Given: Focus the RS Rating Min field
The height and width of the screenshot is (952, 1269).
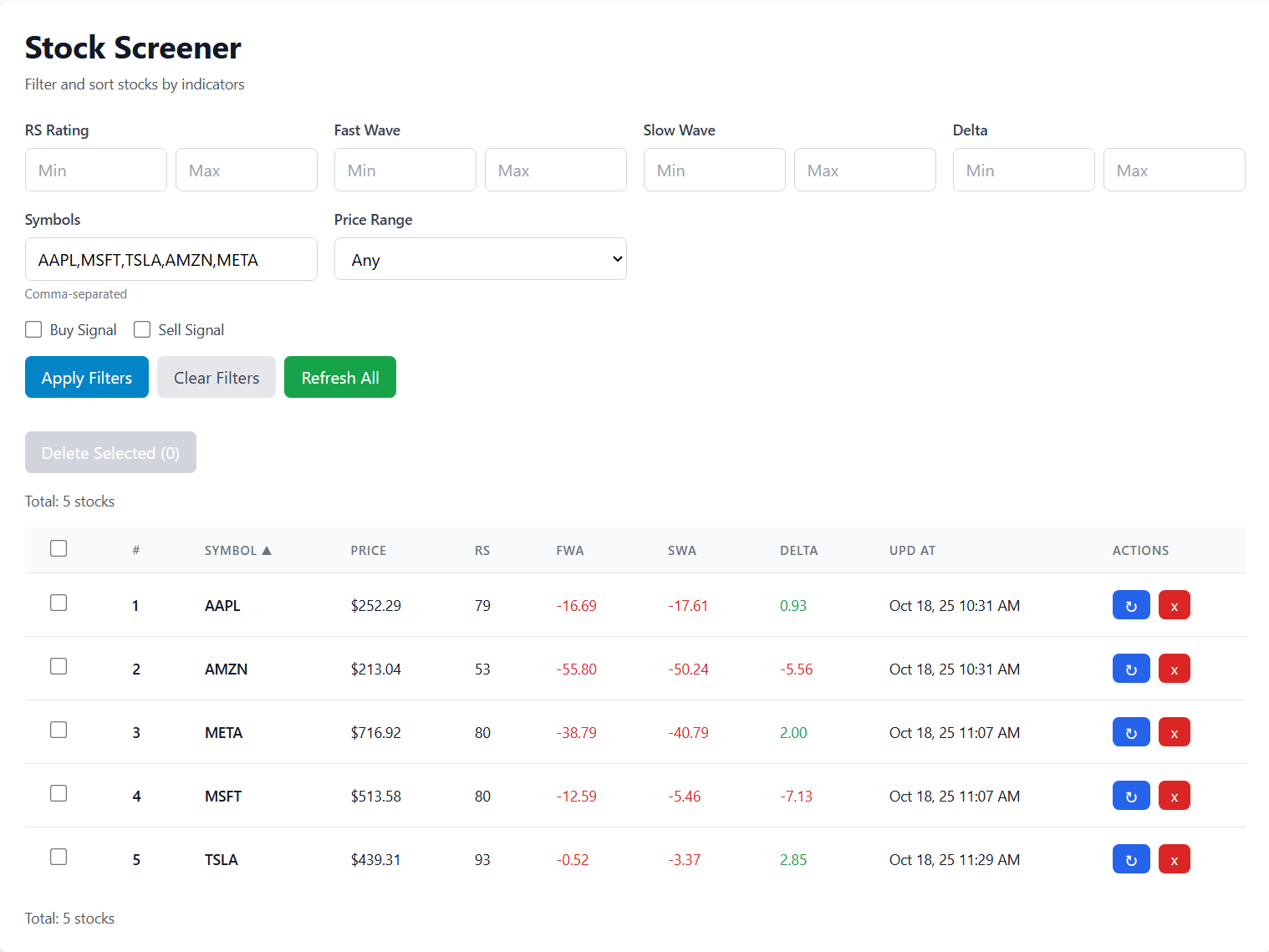Looking at the screenshot, I should tap(96, 170).
